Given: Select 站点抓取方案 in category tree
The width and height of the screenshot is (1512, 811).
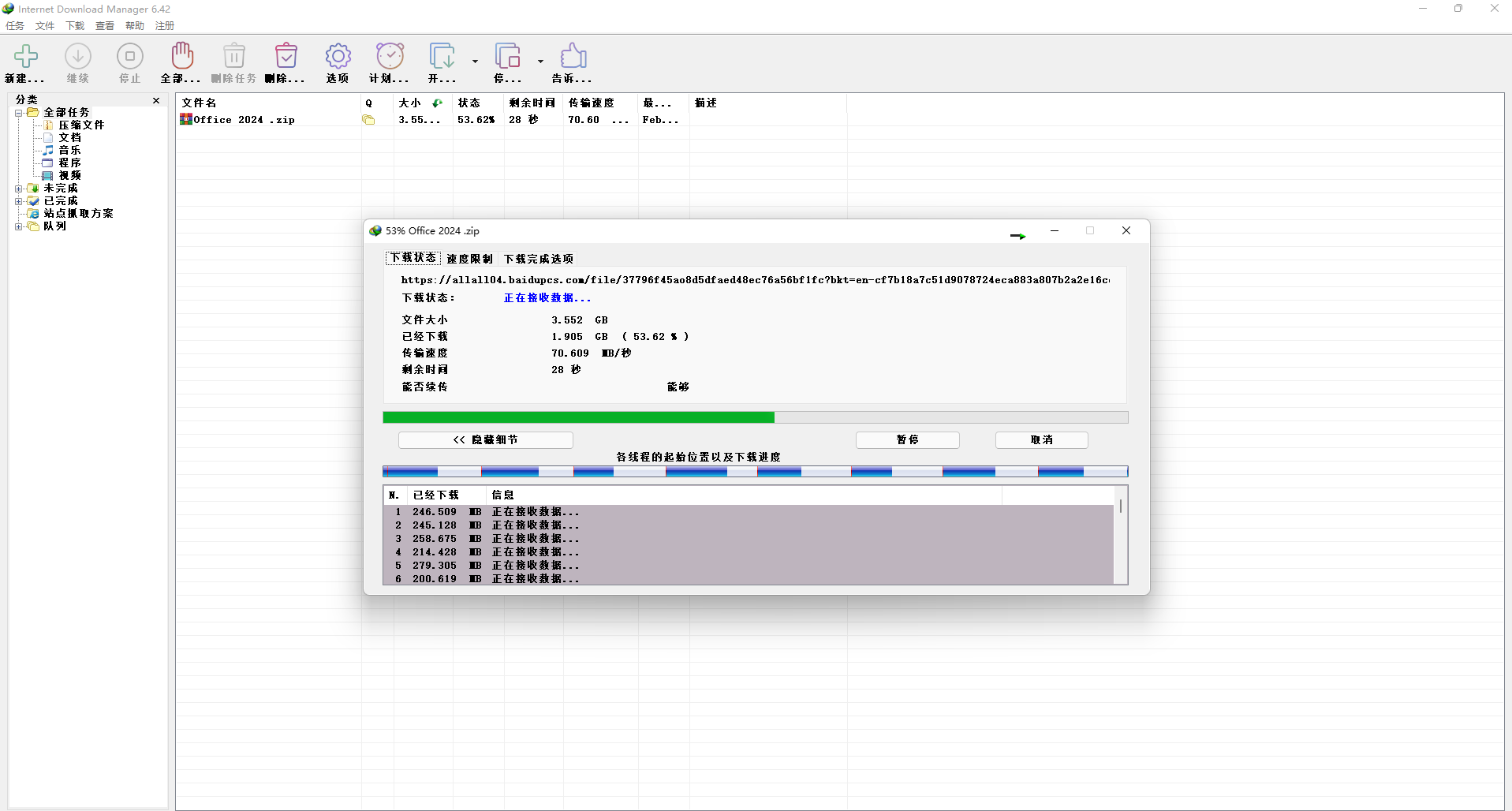Looking at the screenshot, I should tap(78, 214).
